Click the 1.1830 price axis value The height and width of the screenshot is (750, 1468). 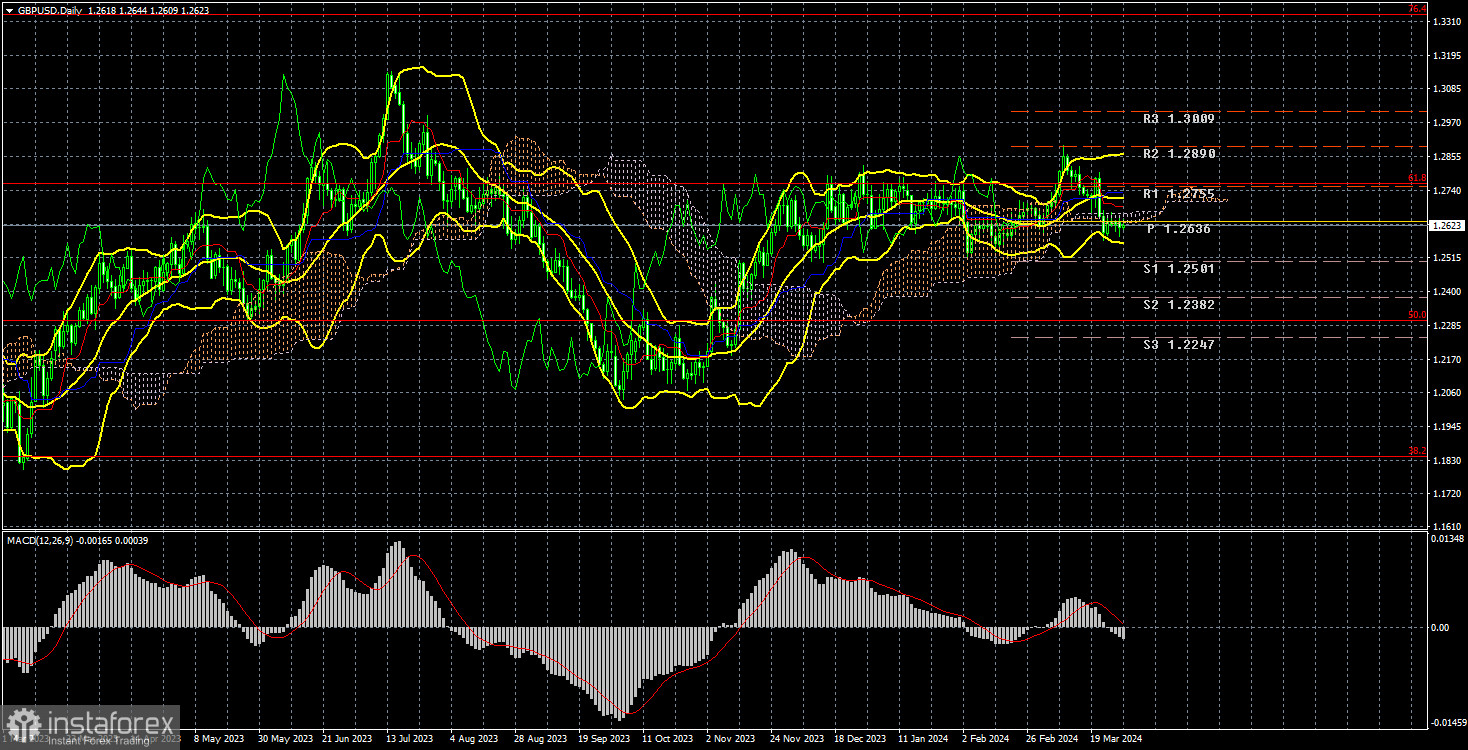pos(1446,460)
